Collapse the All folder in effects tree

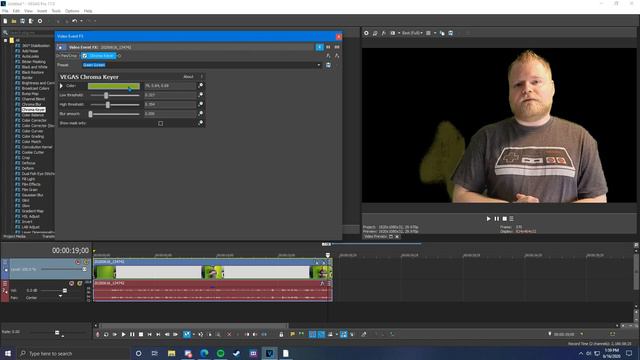(6, 40)
